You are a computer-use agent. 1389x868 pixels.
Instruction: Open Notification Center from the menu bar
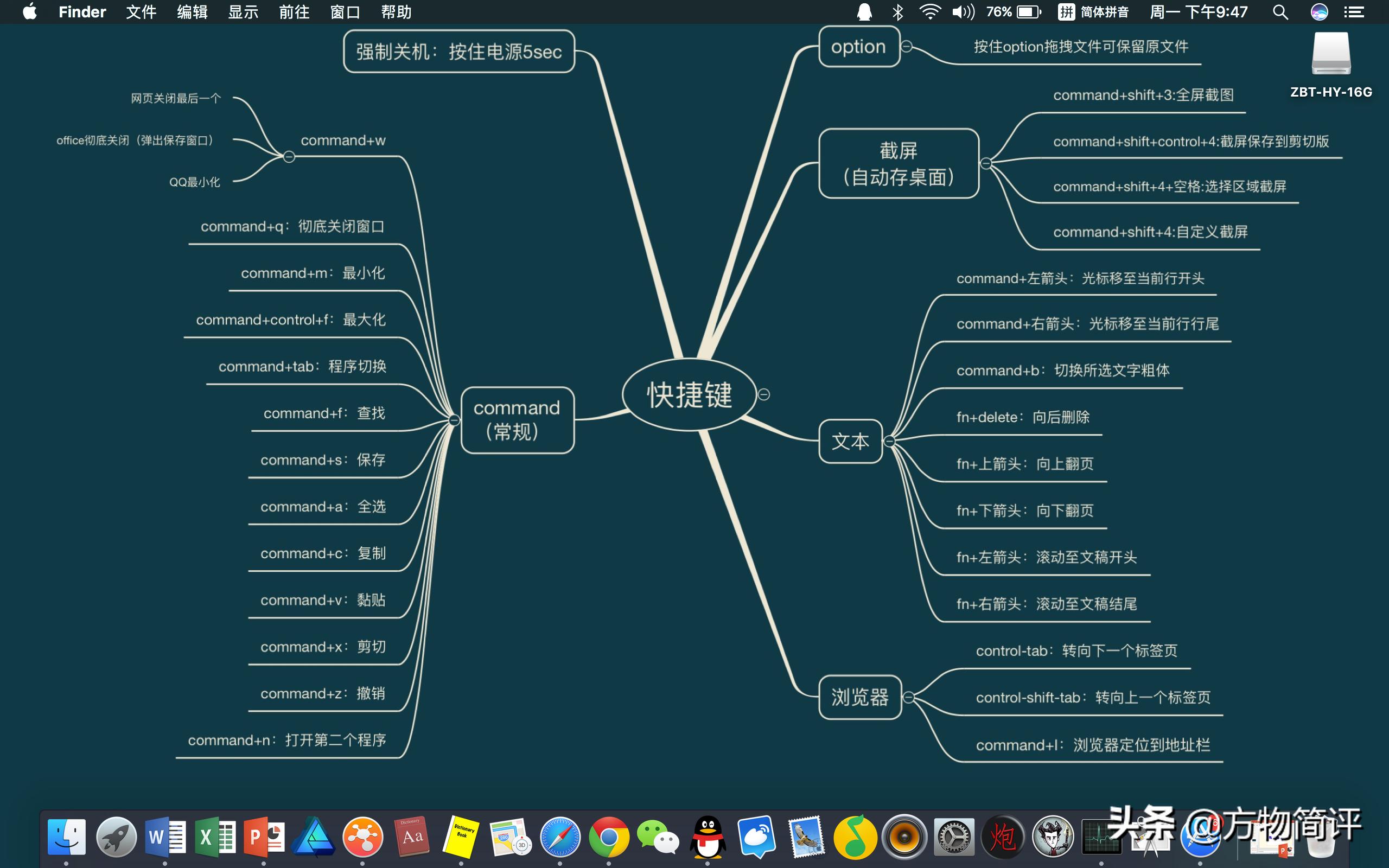[x=1355, y=11]
